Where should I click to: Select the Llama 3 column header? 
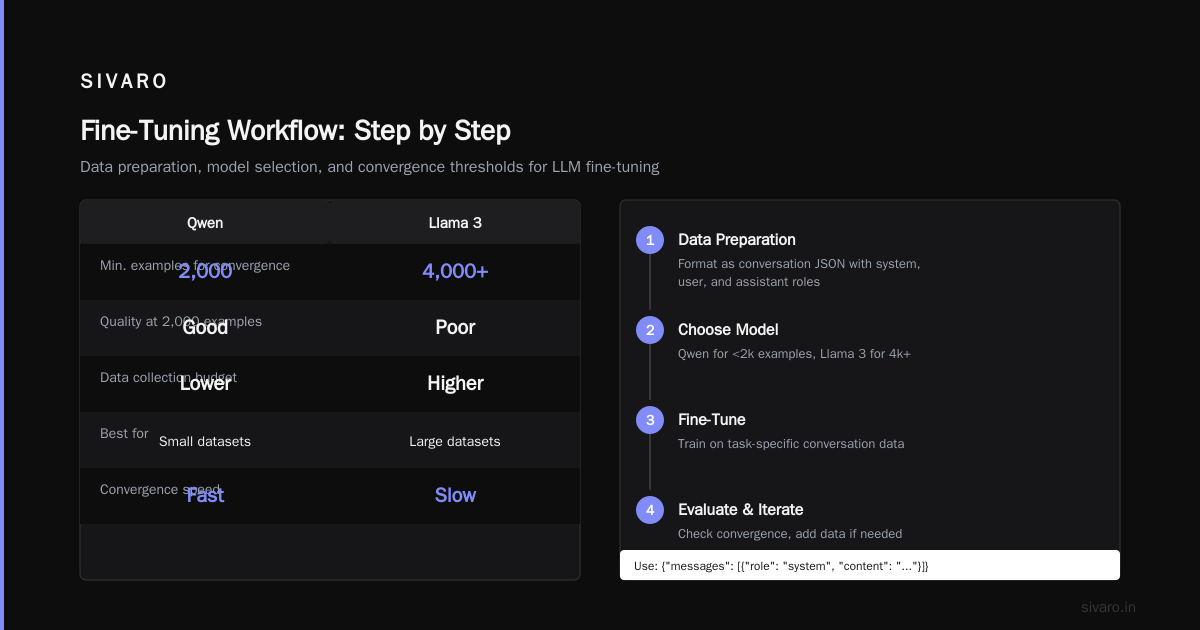click(x=455, y=222)
